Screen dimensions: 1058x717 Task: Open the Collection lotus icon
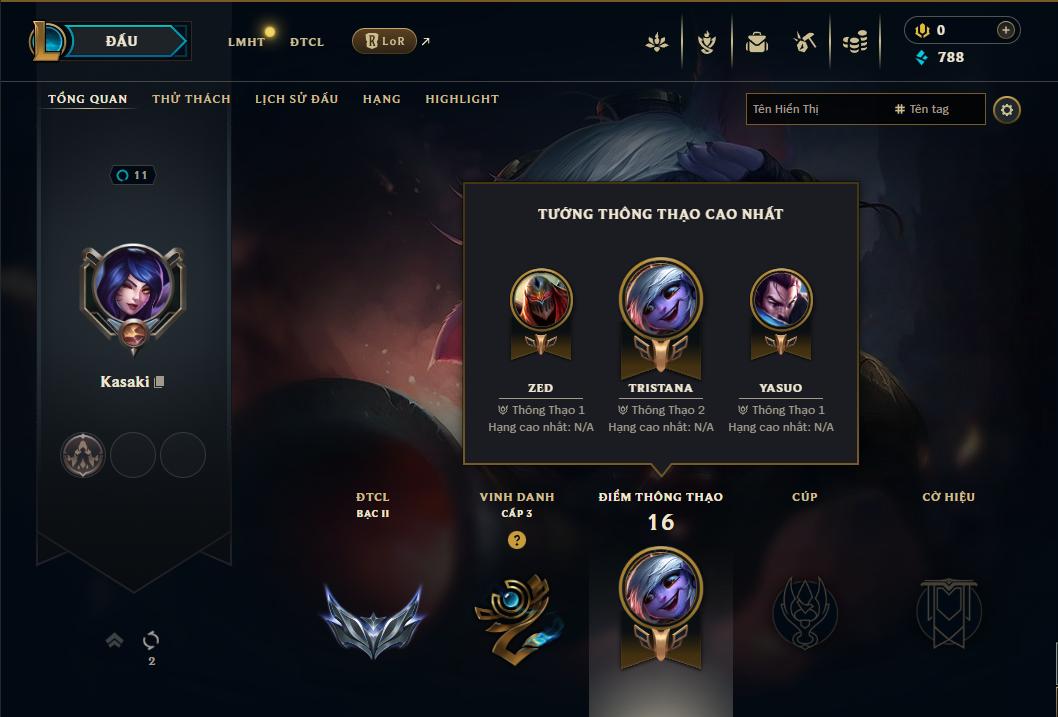pos(657,42)
